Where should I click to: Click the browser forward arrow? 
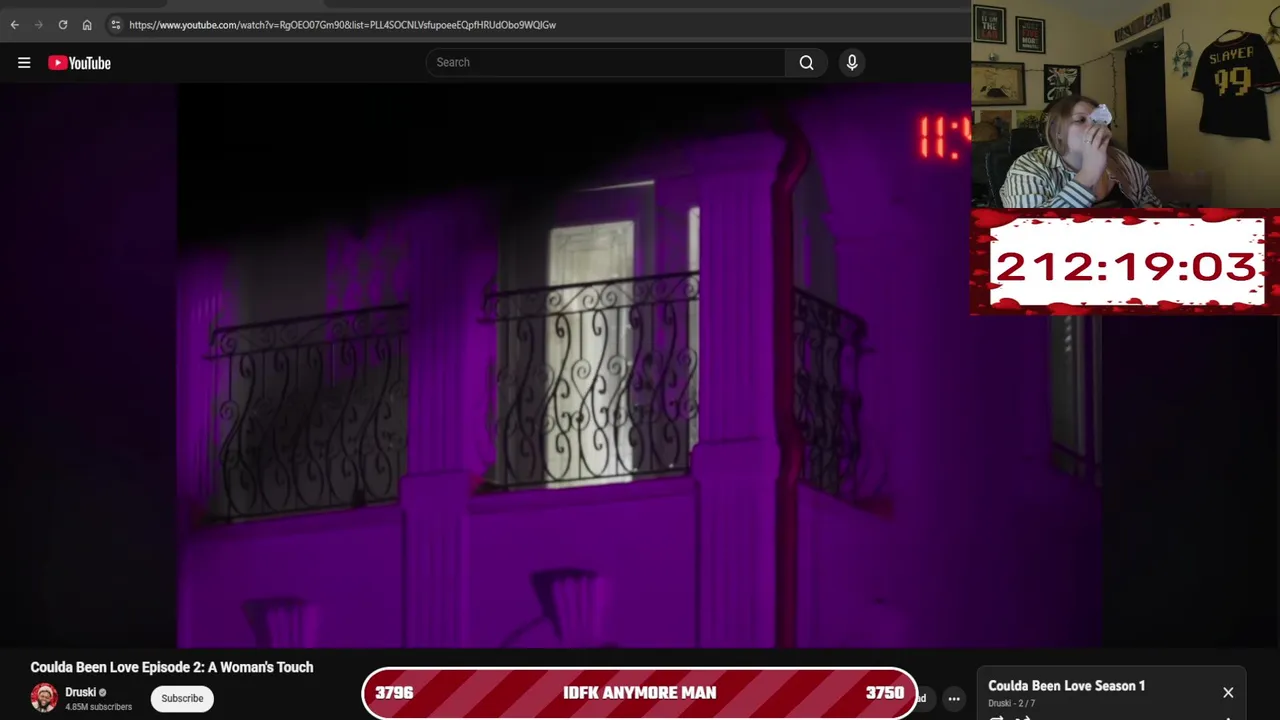click(39, 25)
